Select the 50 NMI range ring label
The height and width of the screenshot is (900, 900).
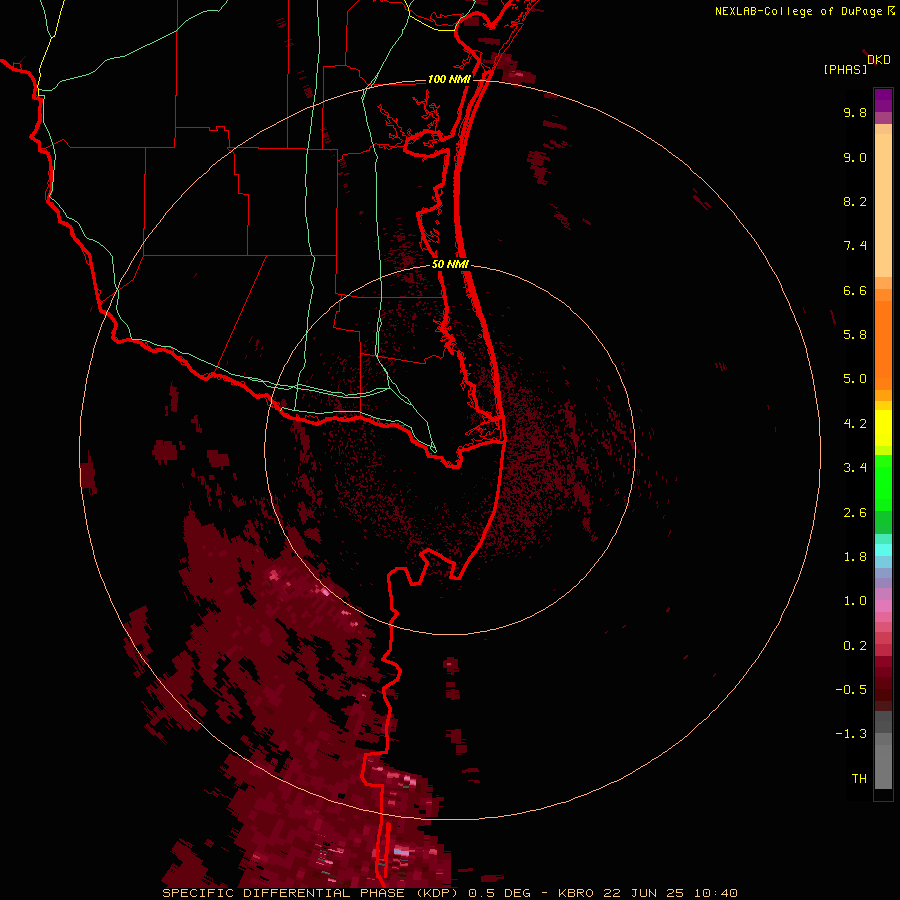point(450,264)
